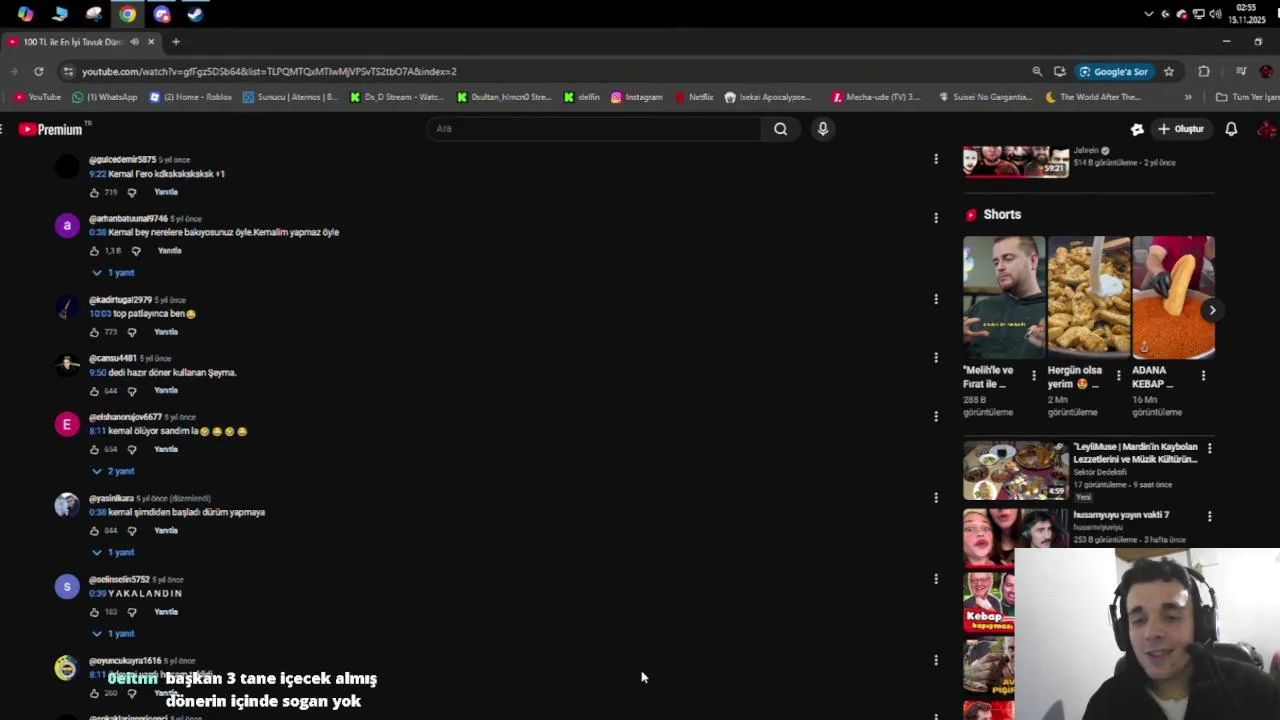Open the WhatsApp bookmark
1280x720 pixels.
pyautogui.click(x=105, y=97)
